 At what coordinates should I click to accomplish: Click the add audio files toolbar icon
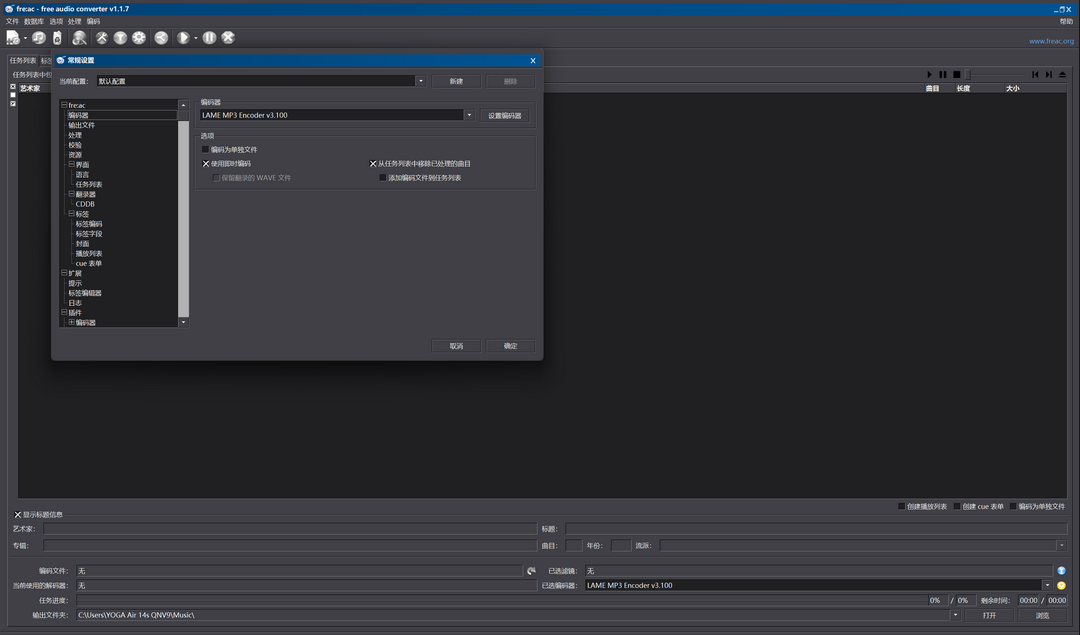pyautogui.click(x=12, y=37)
